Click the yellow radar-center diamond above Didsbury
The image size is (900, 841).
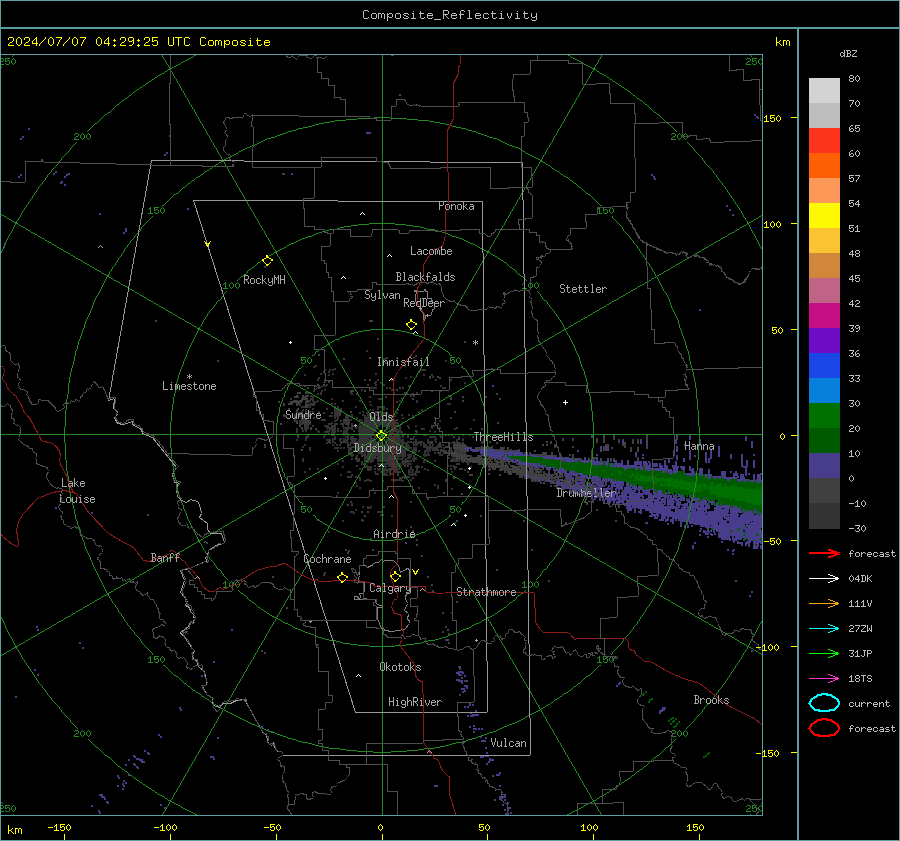pos(381,436)
